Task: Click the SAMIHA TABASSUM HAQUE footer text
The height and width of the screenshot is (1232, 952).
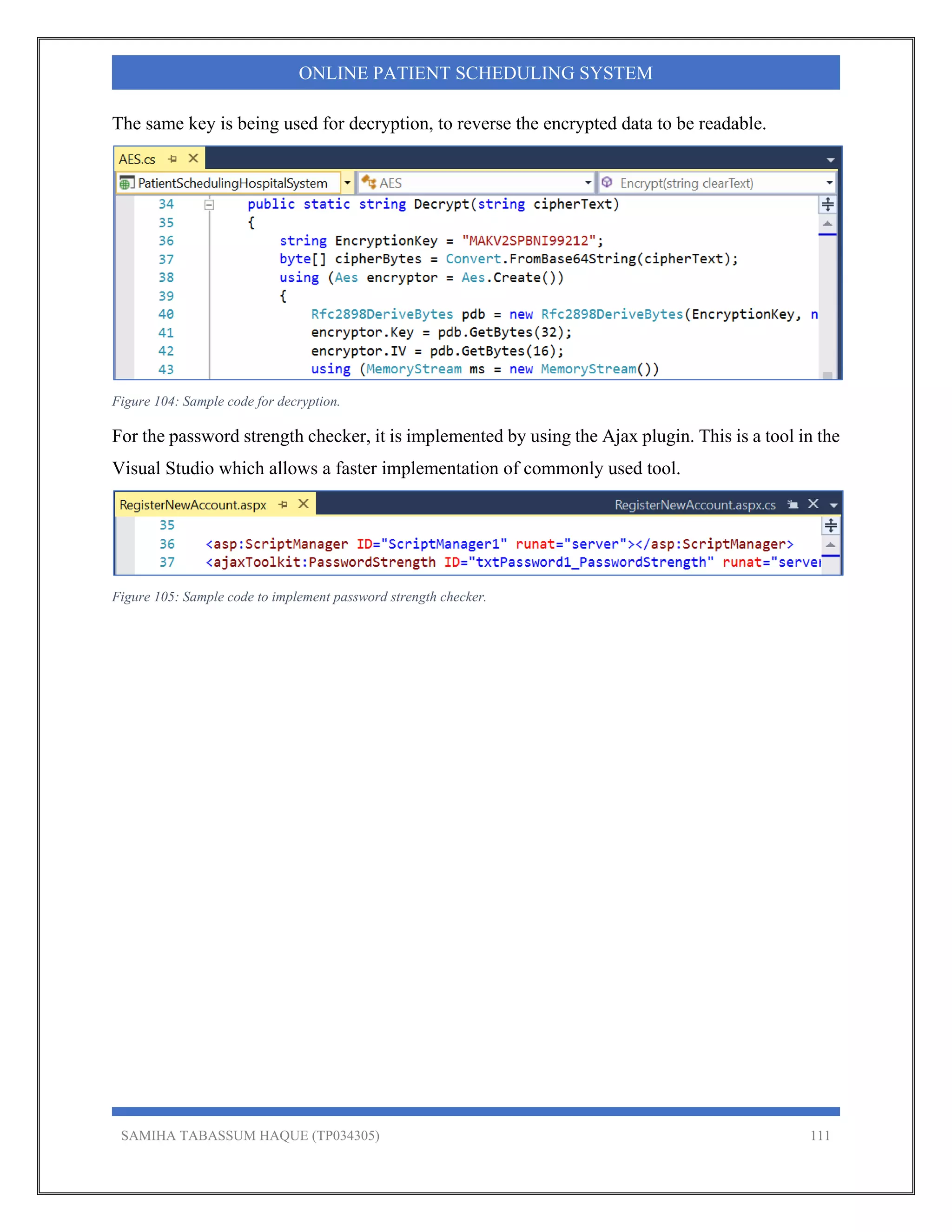Action: (250, 1136)
